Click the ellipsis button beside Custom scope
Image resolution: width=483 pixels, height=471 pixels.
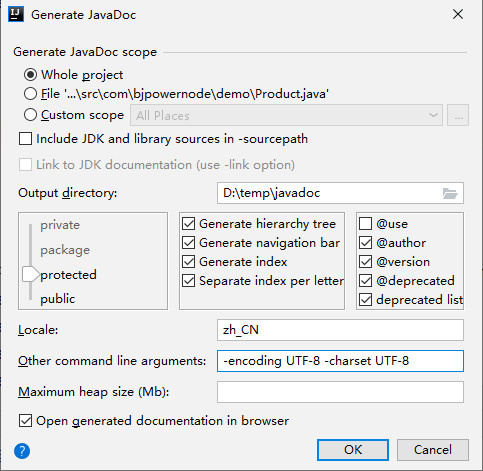click(458, 115)
